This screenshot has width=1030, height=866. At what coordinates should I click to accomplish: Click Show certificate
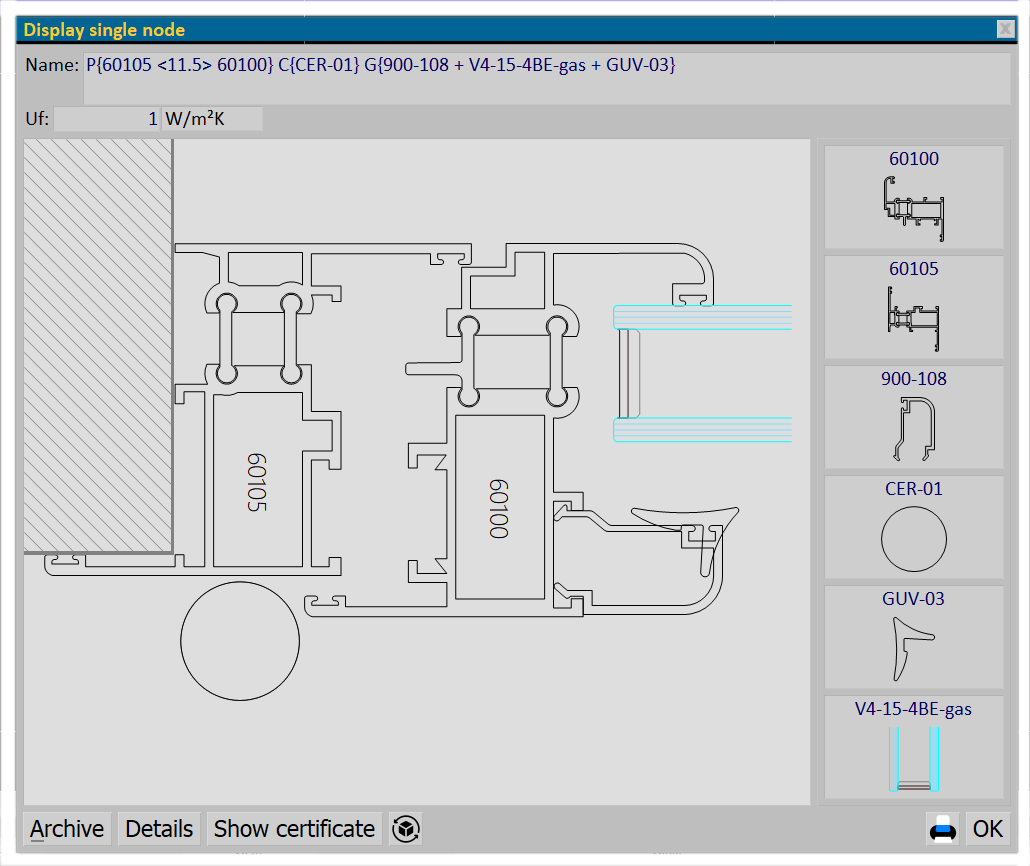[x=294, y=829]
